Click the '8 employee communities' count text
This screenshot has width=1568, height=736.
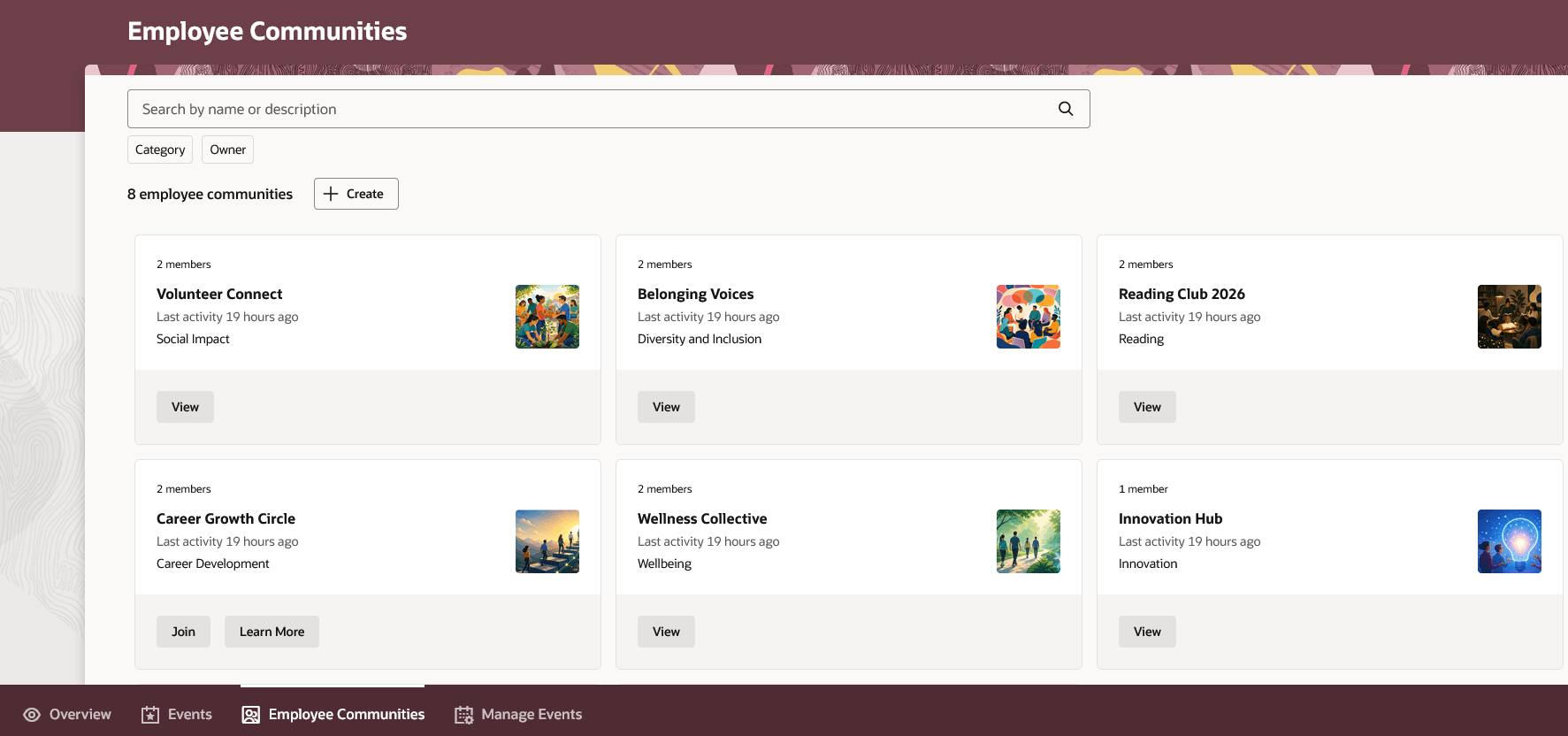[x=210, y=194]
